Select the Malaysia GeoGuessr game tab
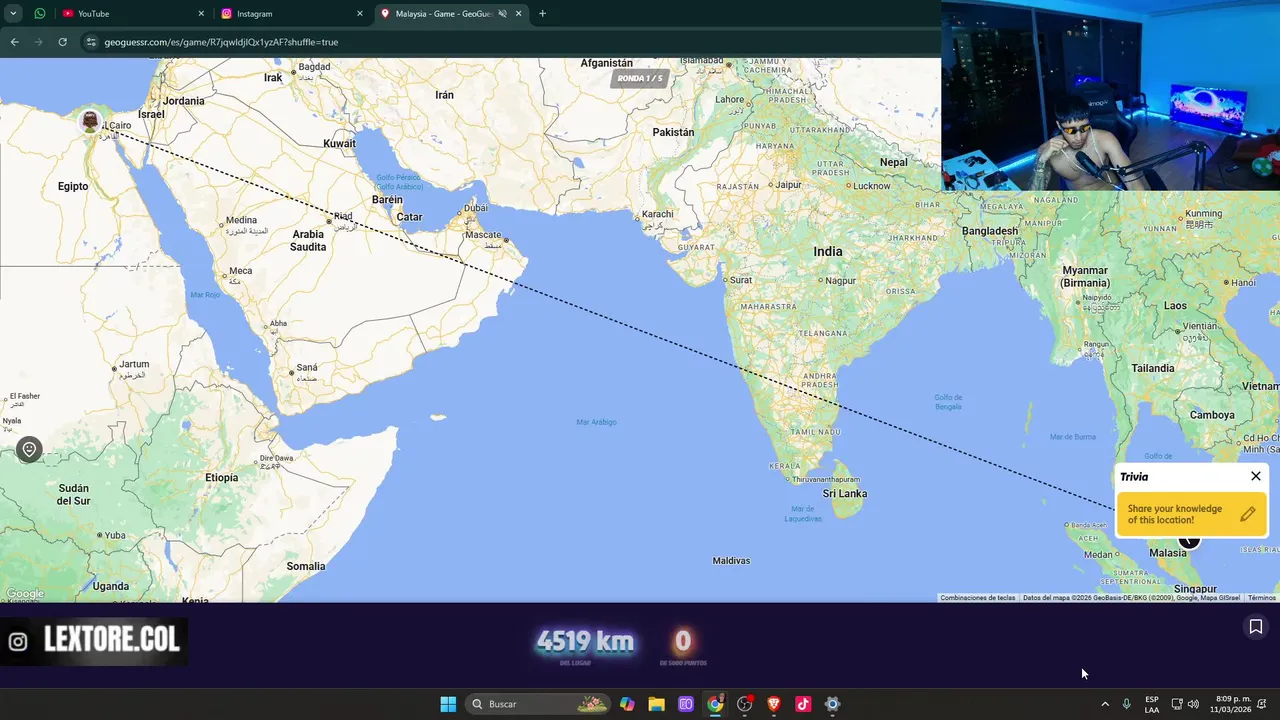 click(x=450, y=14)
